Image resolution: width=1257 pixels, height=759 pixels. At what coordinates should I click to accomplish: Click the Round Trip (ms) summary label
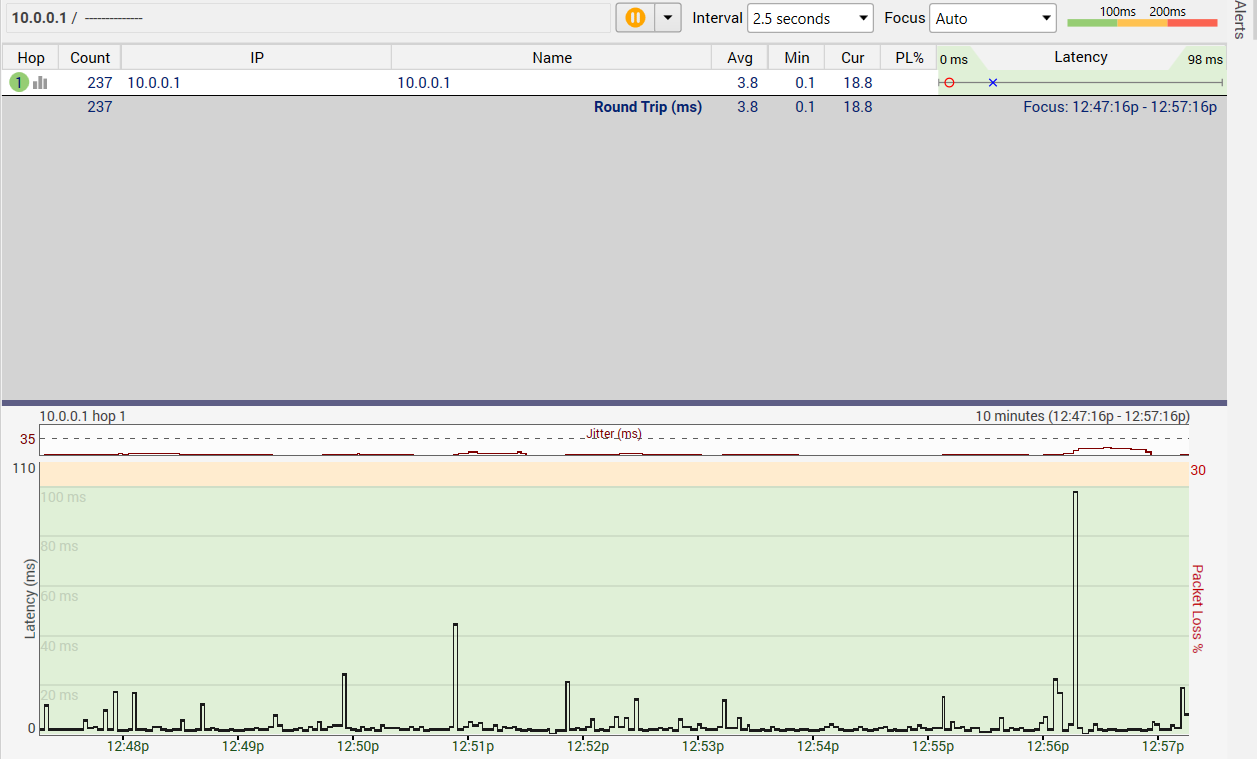(648, 107)
